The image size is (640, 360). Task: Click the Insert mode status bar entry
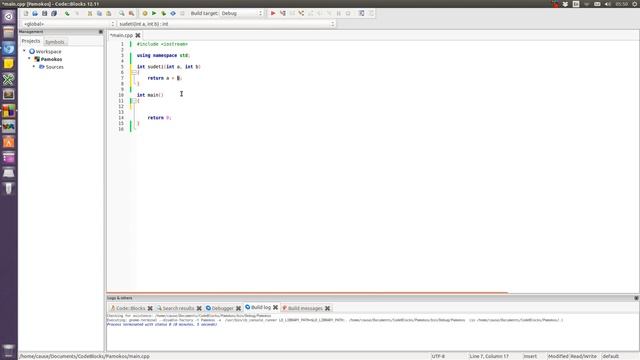coord(530,356)
